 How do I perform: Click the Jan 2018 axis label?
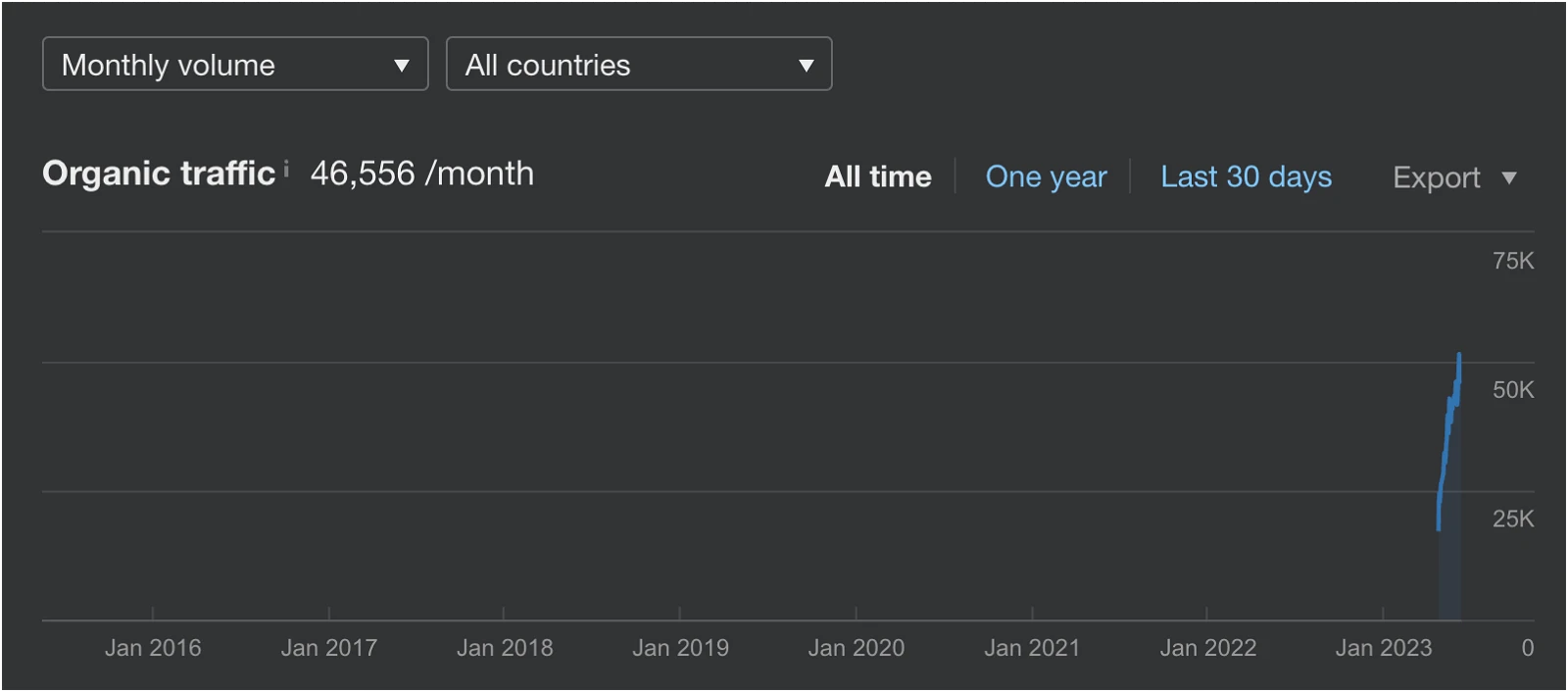(x=505, y=648)
